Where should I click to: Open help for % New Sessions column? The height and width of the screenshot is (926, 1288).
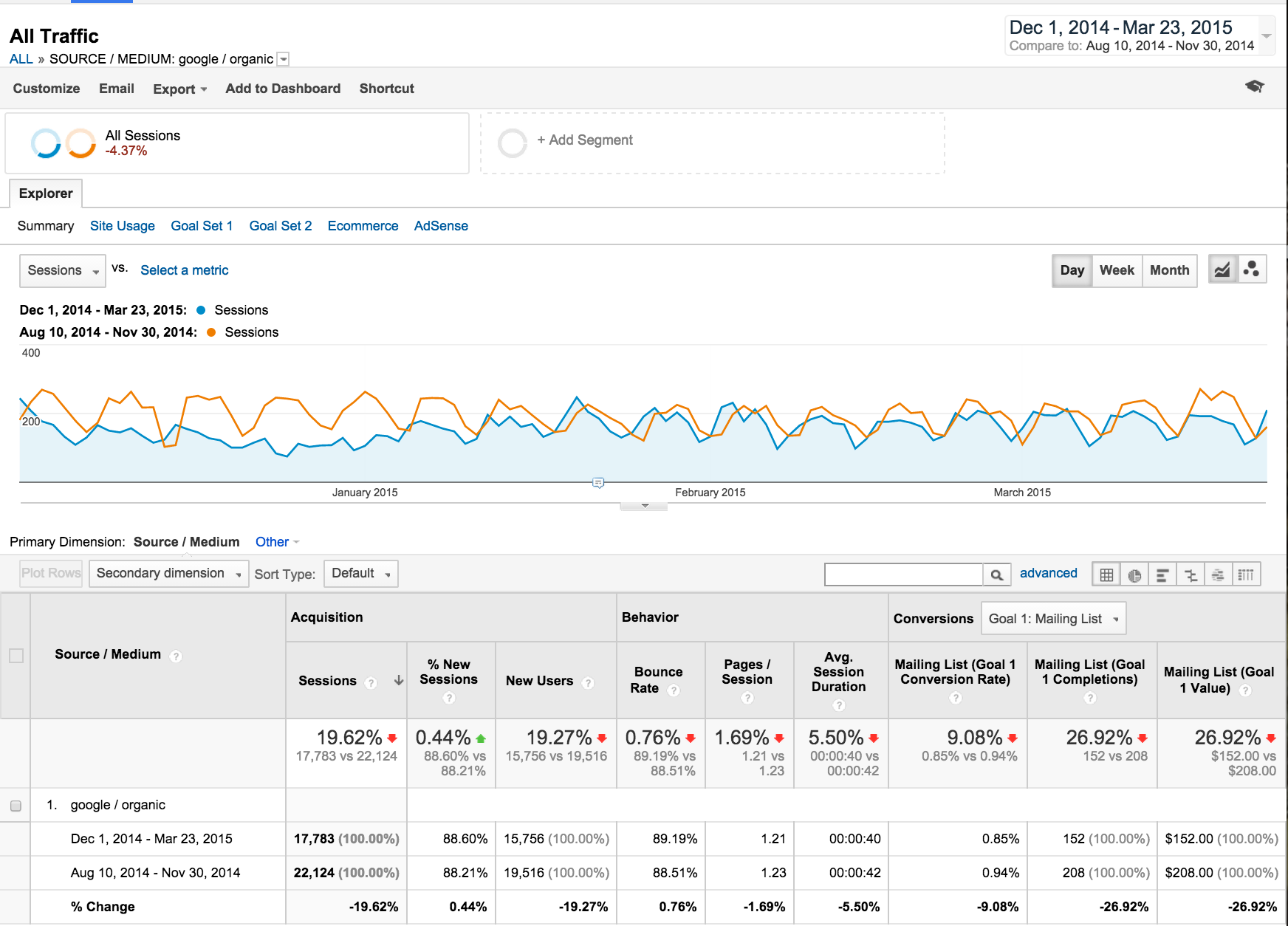448,698
